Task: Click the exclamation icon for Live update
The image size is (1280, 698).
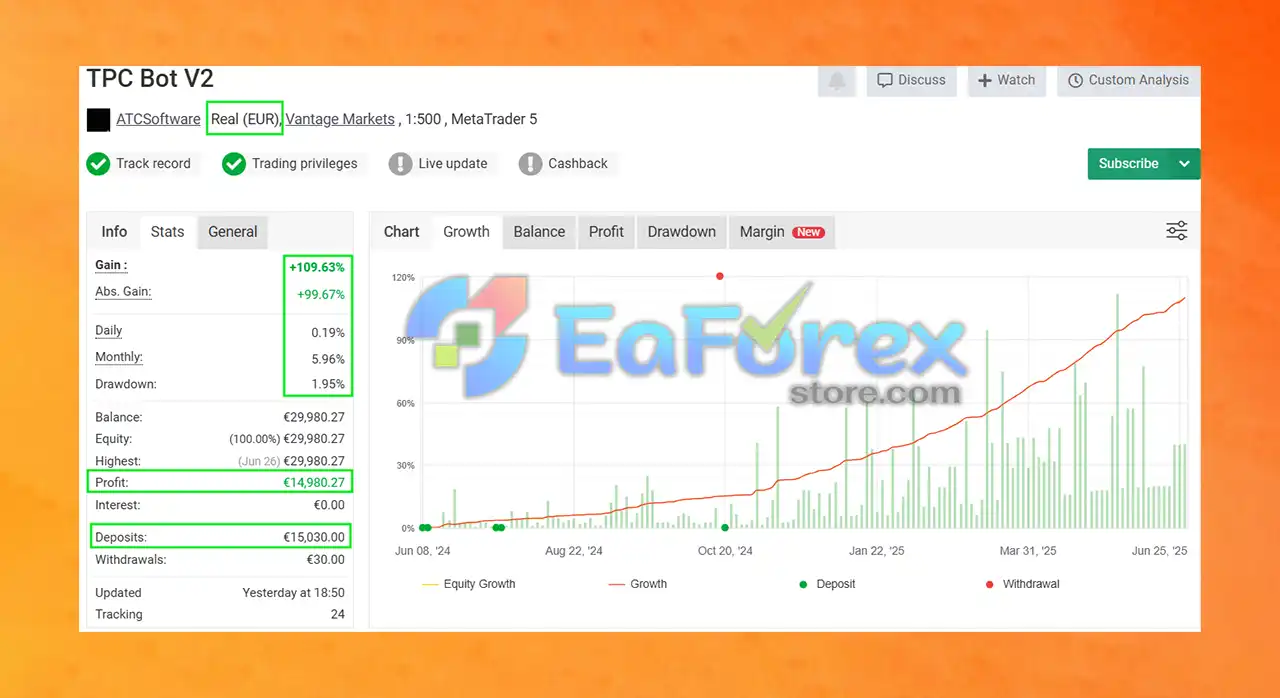Action: [400, 164]
